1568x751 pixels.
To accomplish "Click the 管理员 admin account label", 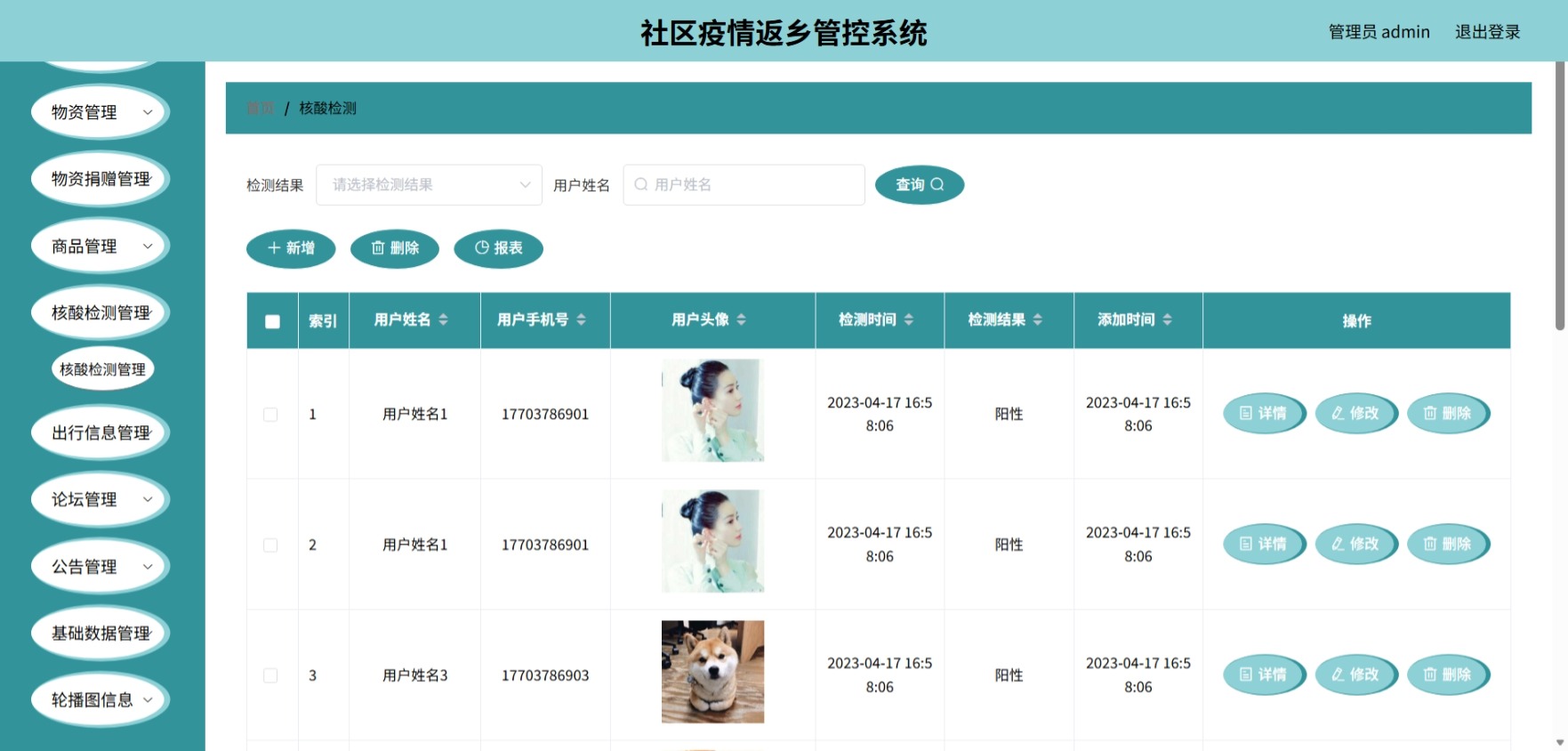I will click(1379, 32).
